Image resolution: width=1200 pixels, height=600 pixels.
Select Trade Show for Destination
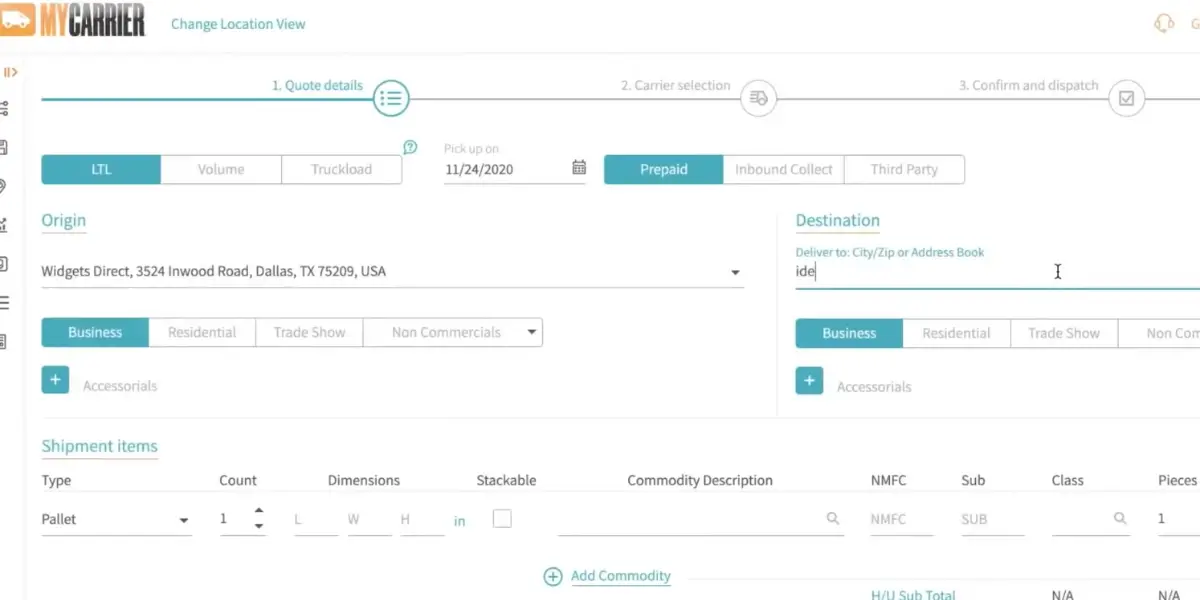[x=1063, y=334]
